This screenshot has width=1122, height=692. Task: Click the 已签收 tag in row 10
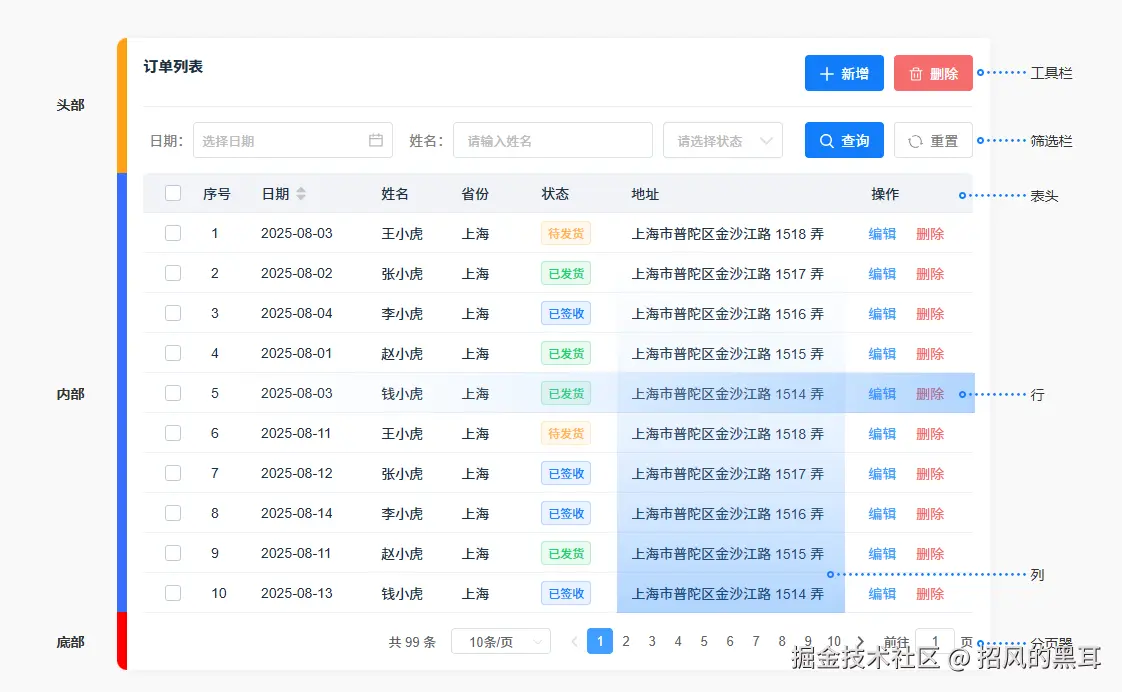pyautogui.click(x=566, y=594)
